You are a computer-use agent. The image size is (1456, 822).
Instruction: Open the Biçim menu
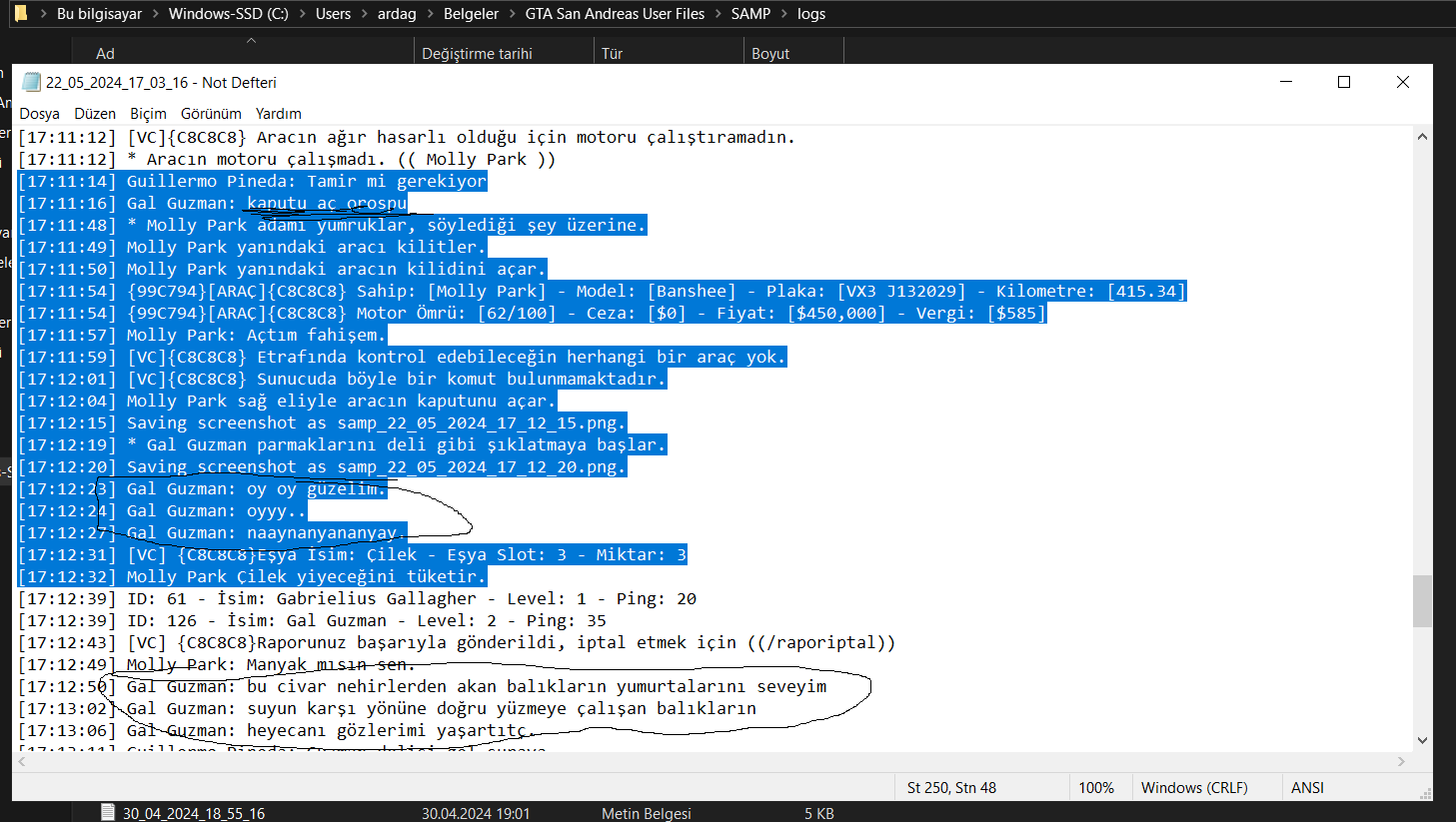(x=148, y=114)
